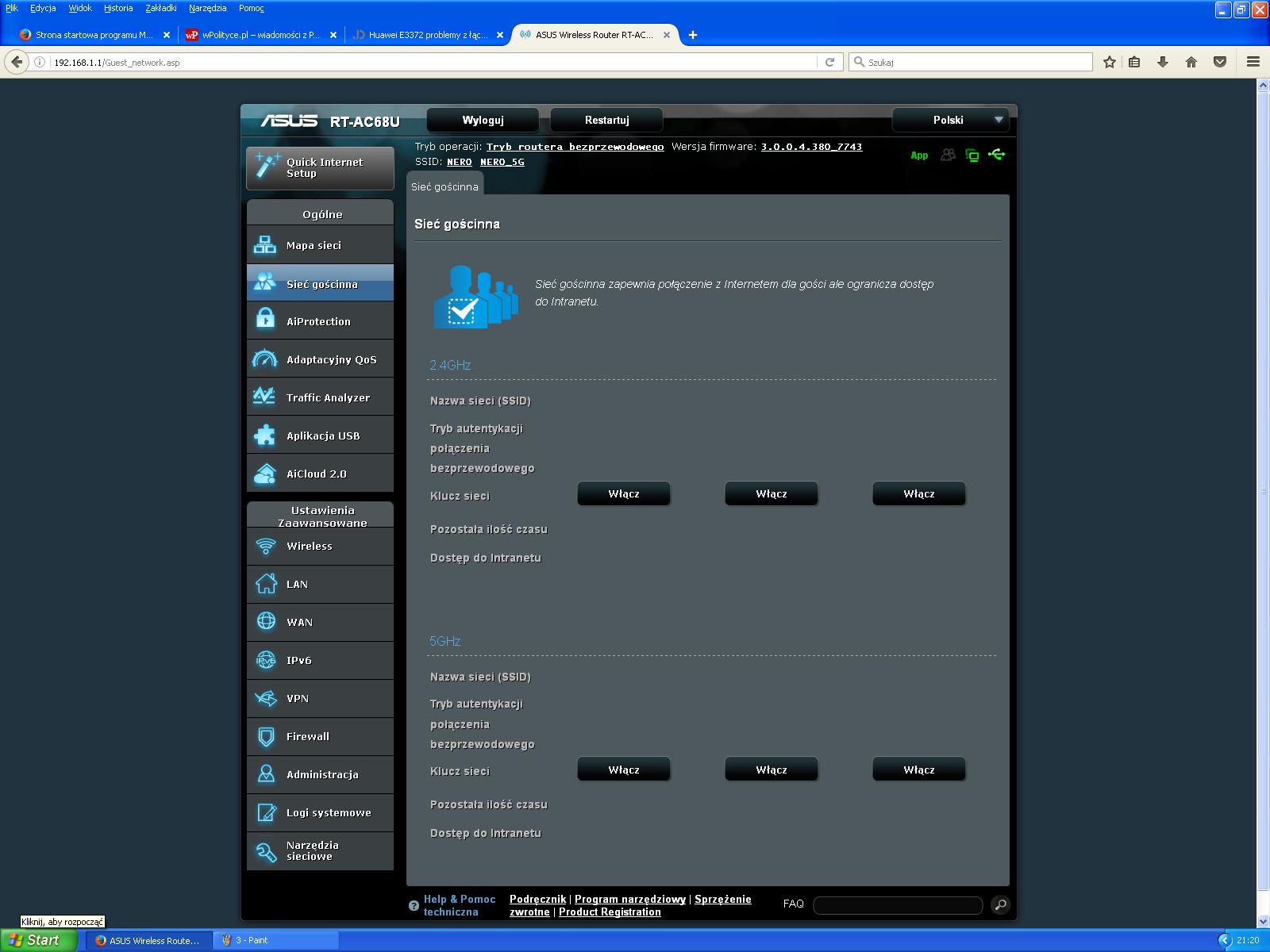This screenshot has height=952, width=1270.
Task: Open the Aplikacja USB puzzle icon
Action: tap(264, 436)
